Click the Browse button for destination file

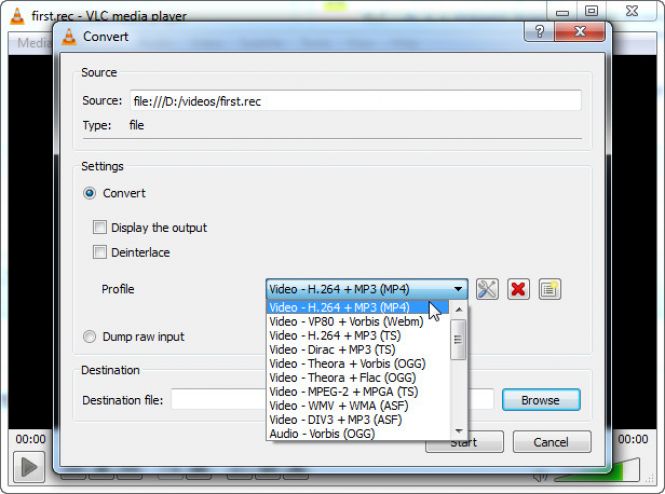(541, 400)
